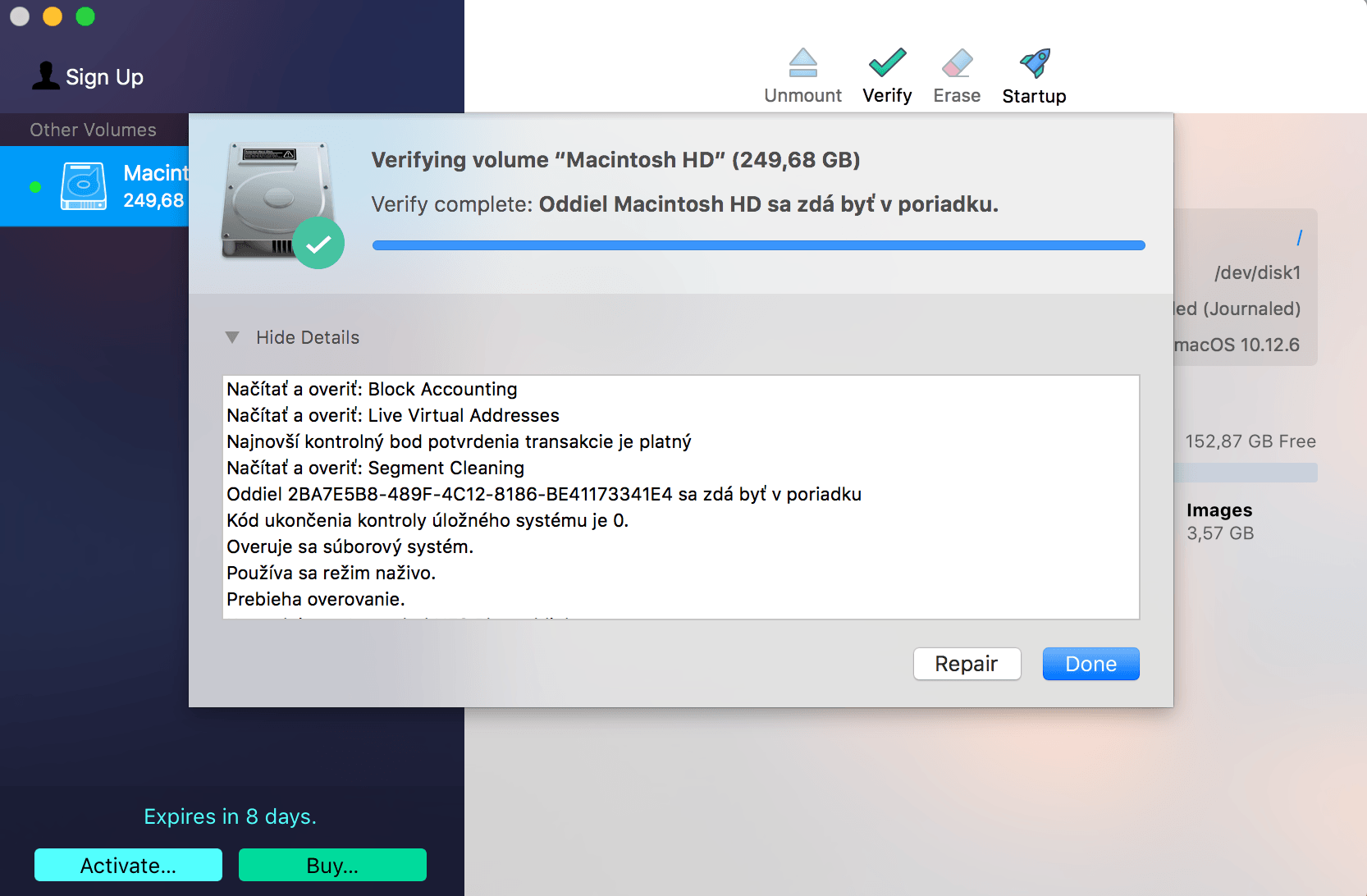Click the 'Verify complete' status message
Screen dimensions: 1367x896
coord(684,203)
